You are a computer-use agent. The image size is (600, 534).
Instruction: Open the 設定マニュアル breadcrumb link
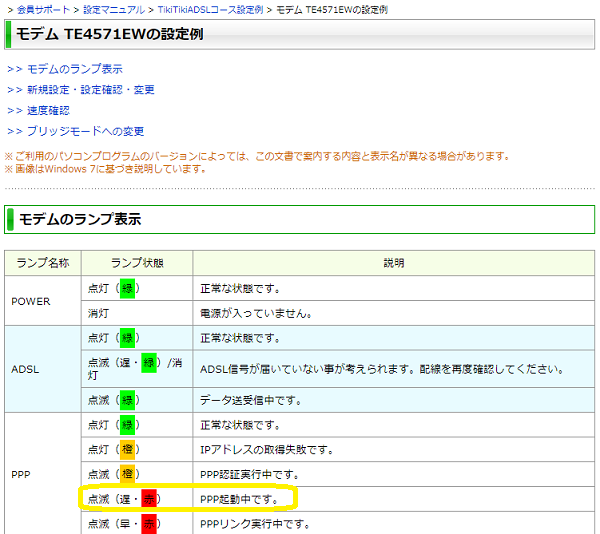coord(114,10)
